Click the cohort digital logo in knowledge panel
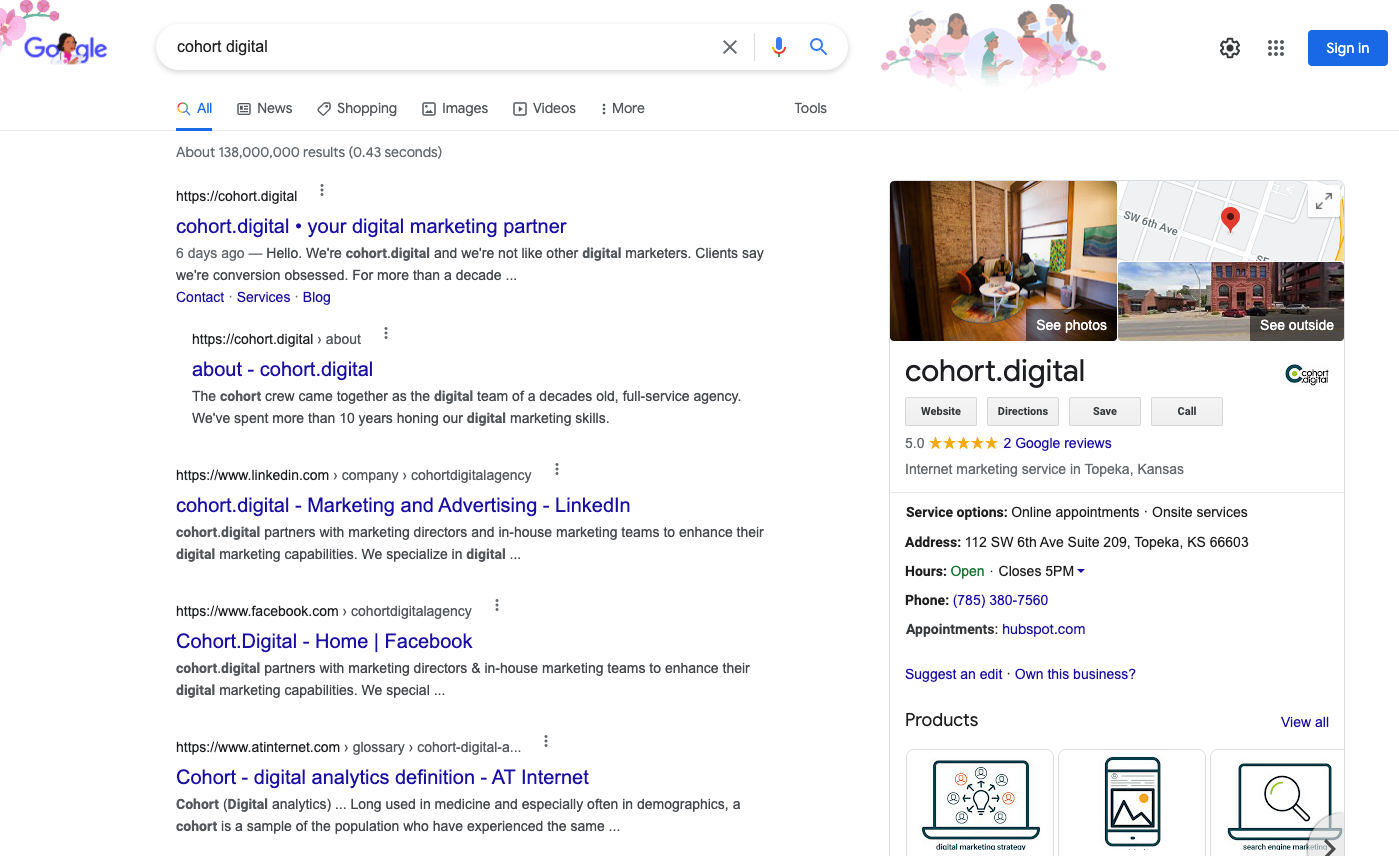This screenshot has height=856, width=1399. (x=1307, y=375)
